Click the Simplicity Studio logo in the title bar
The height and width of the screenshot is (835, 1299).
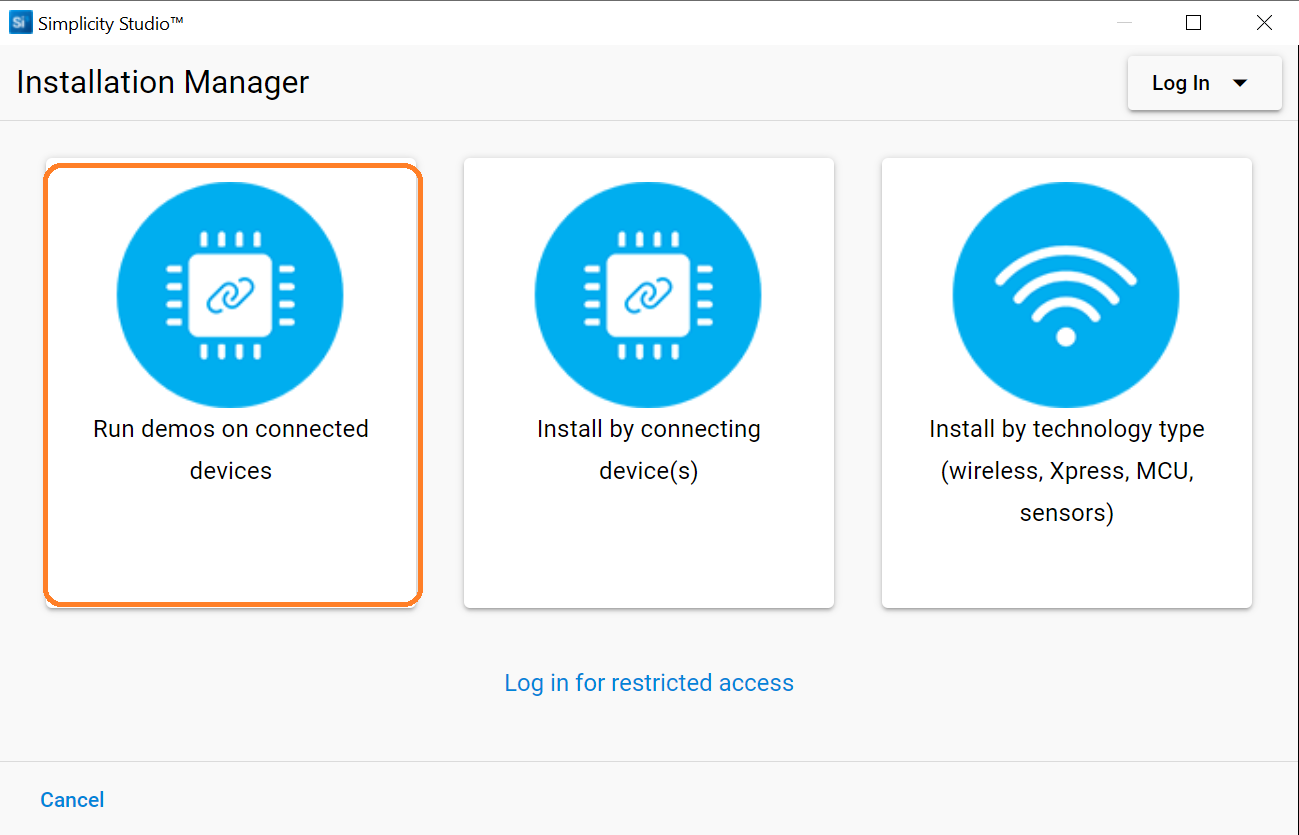[x=19, y=21]
